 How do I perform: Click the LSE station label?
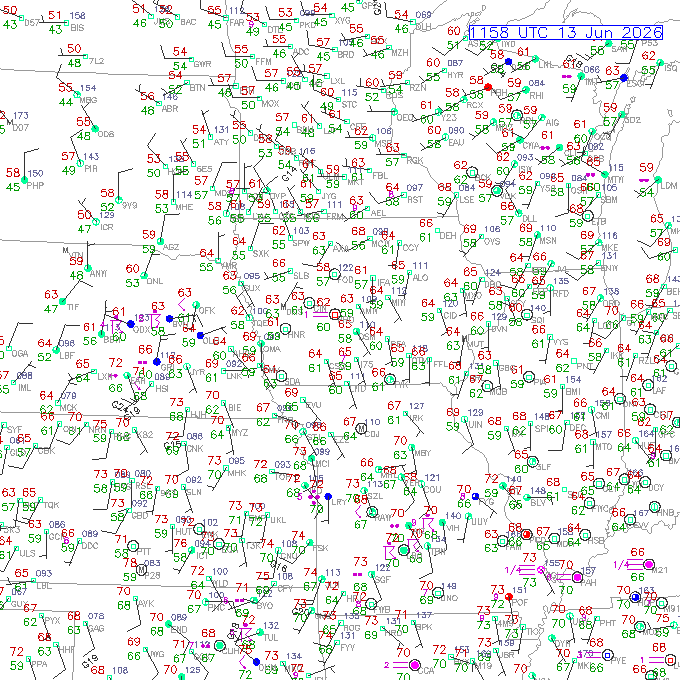tap(467, 199)
